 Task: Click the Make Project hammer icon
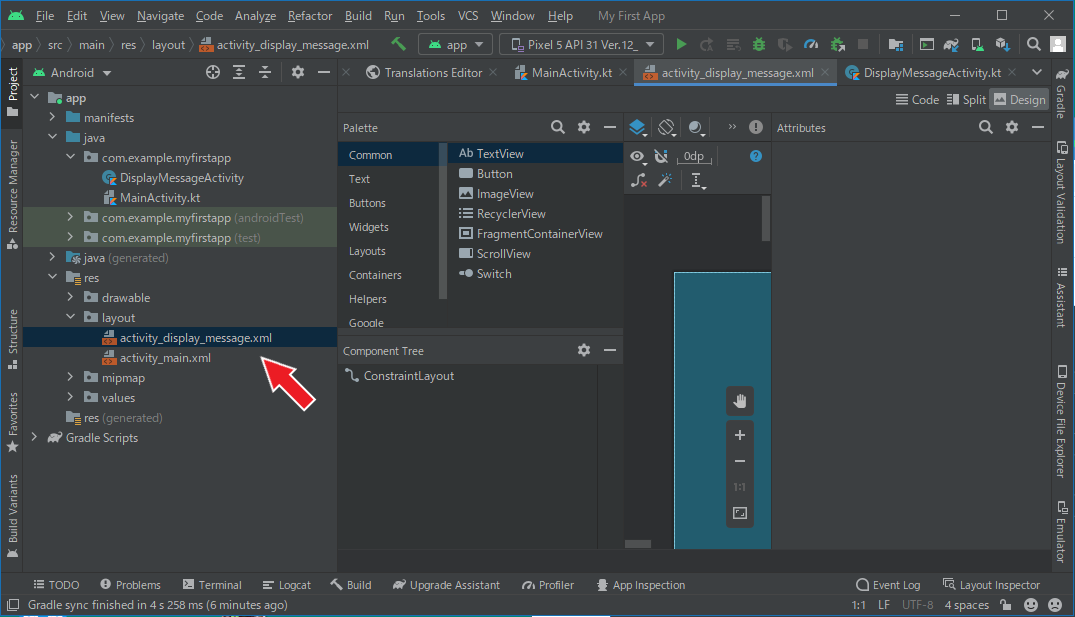[398, 45]
